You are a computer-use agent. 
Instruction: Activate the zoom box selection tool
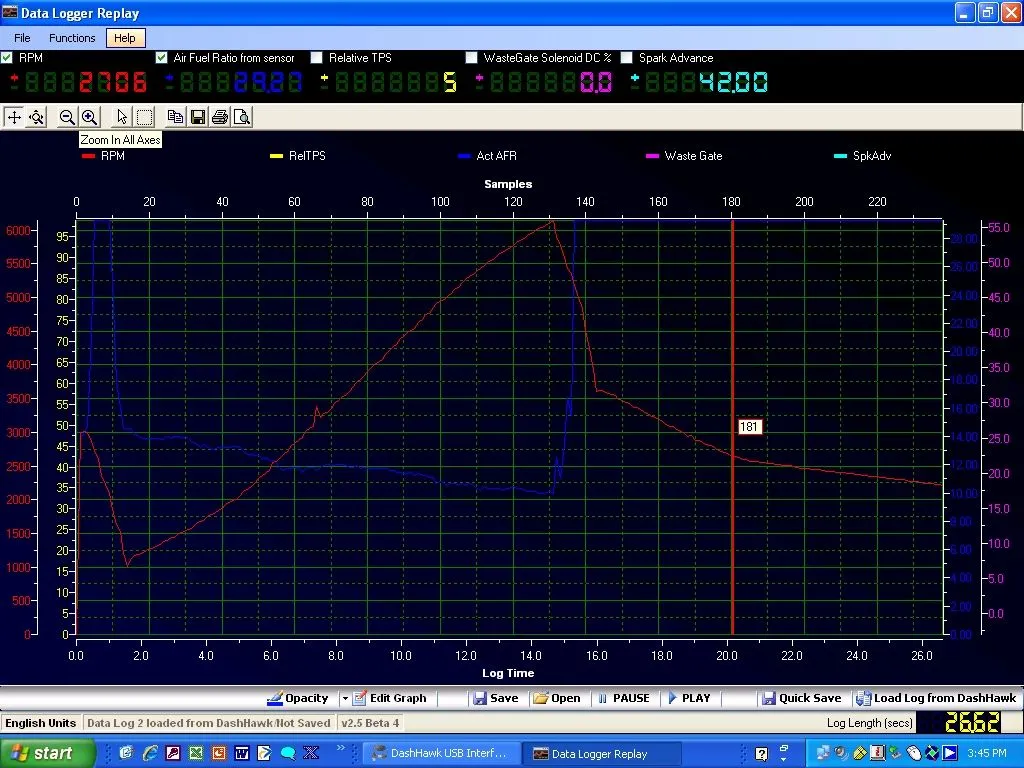click(144, 117)
